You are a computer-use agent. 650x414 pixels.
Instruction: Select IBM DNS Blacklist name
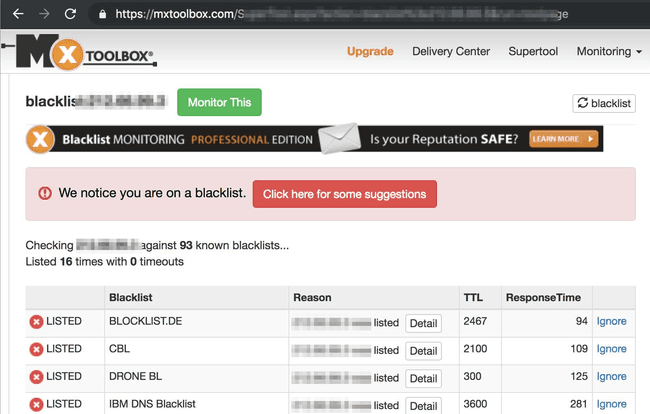coord(152,404)
